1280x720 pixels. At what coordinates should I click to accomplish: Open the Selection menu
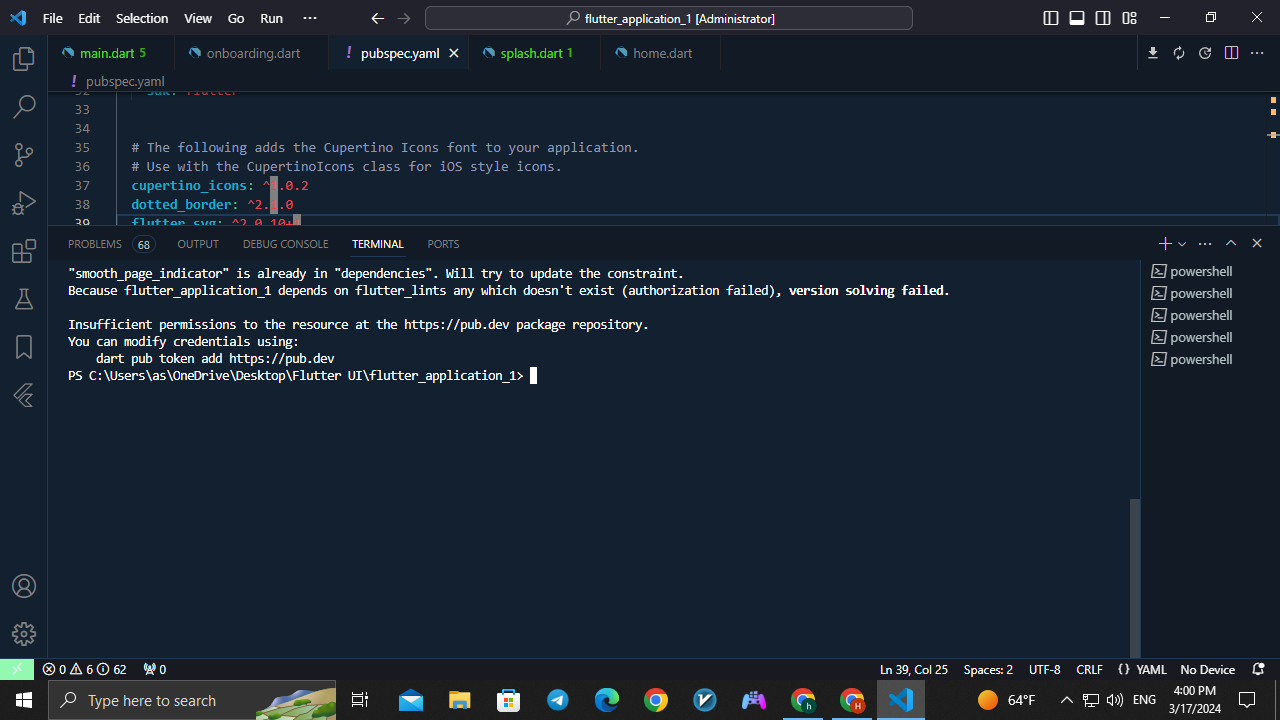(142, 18)
